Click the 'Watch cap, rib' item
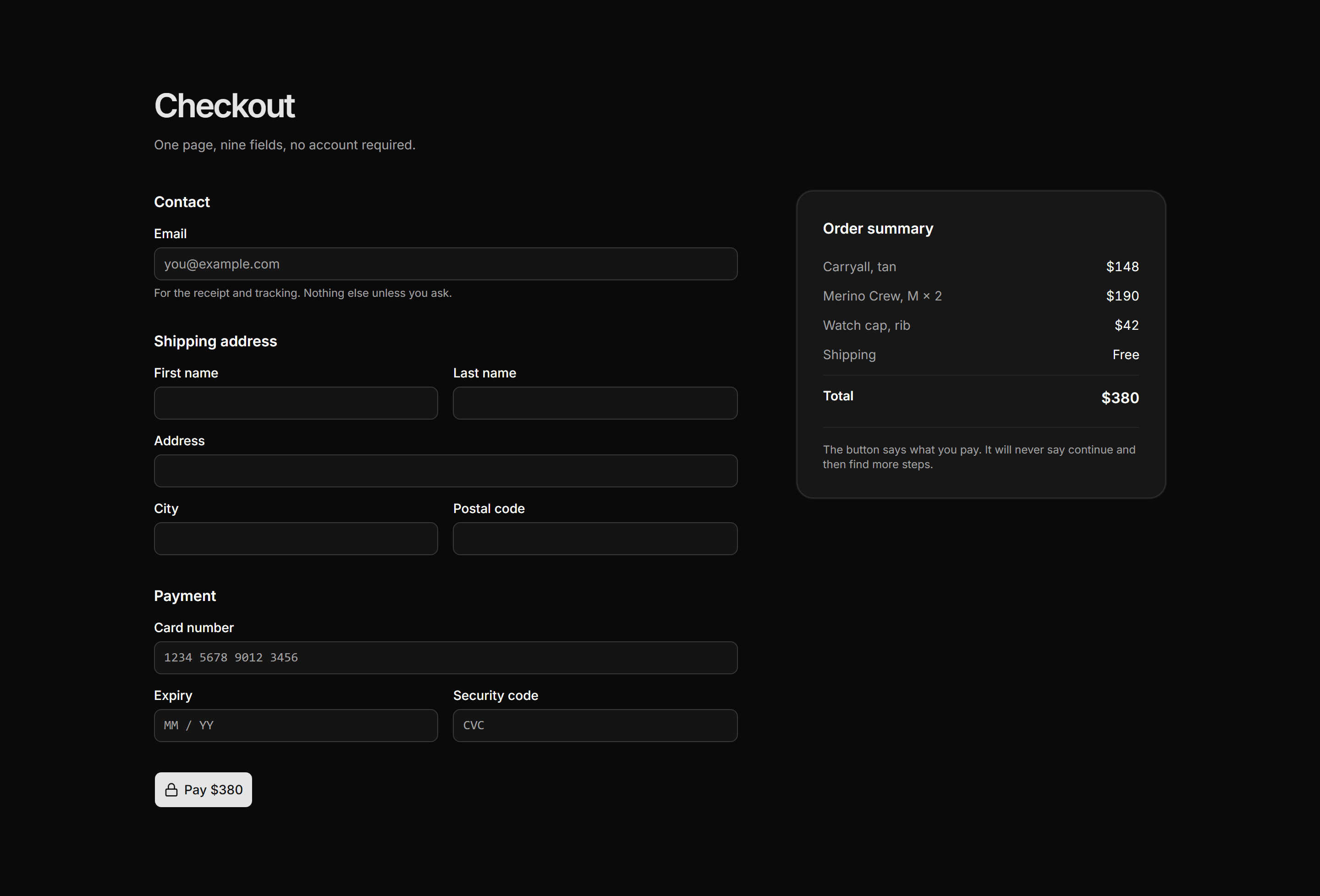1320x896 pixels. point(866,325)
